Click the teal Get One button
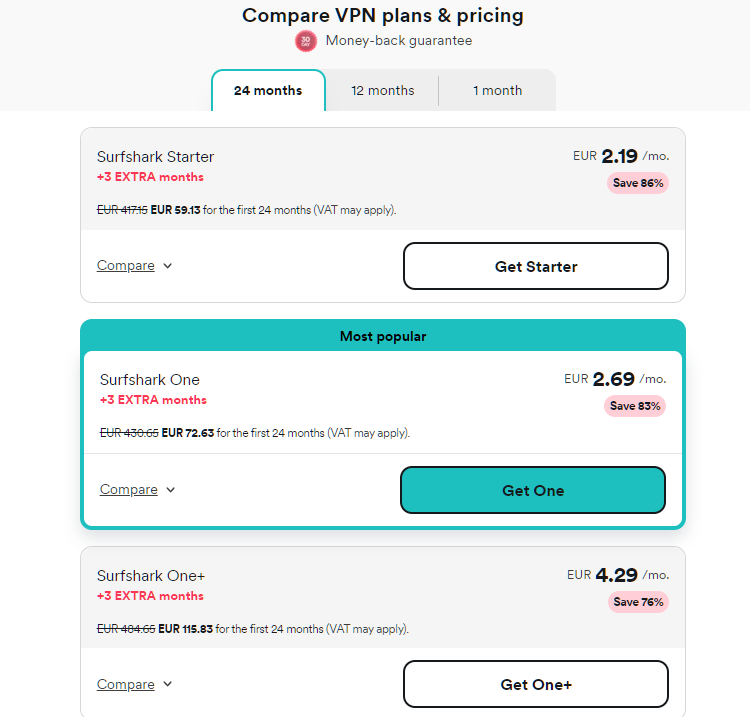The image size is (750, 717). click(533, 490)
